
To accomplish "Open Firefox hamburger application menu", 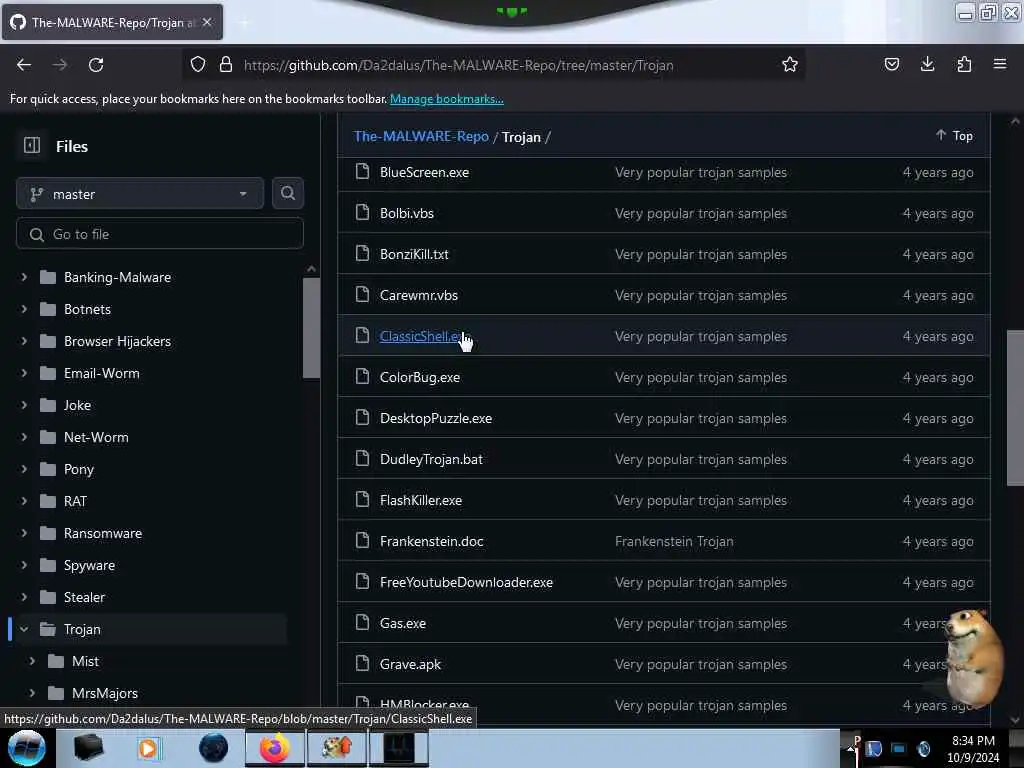I will 1000,65.
